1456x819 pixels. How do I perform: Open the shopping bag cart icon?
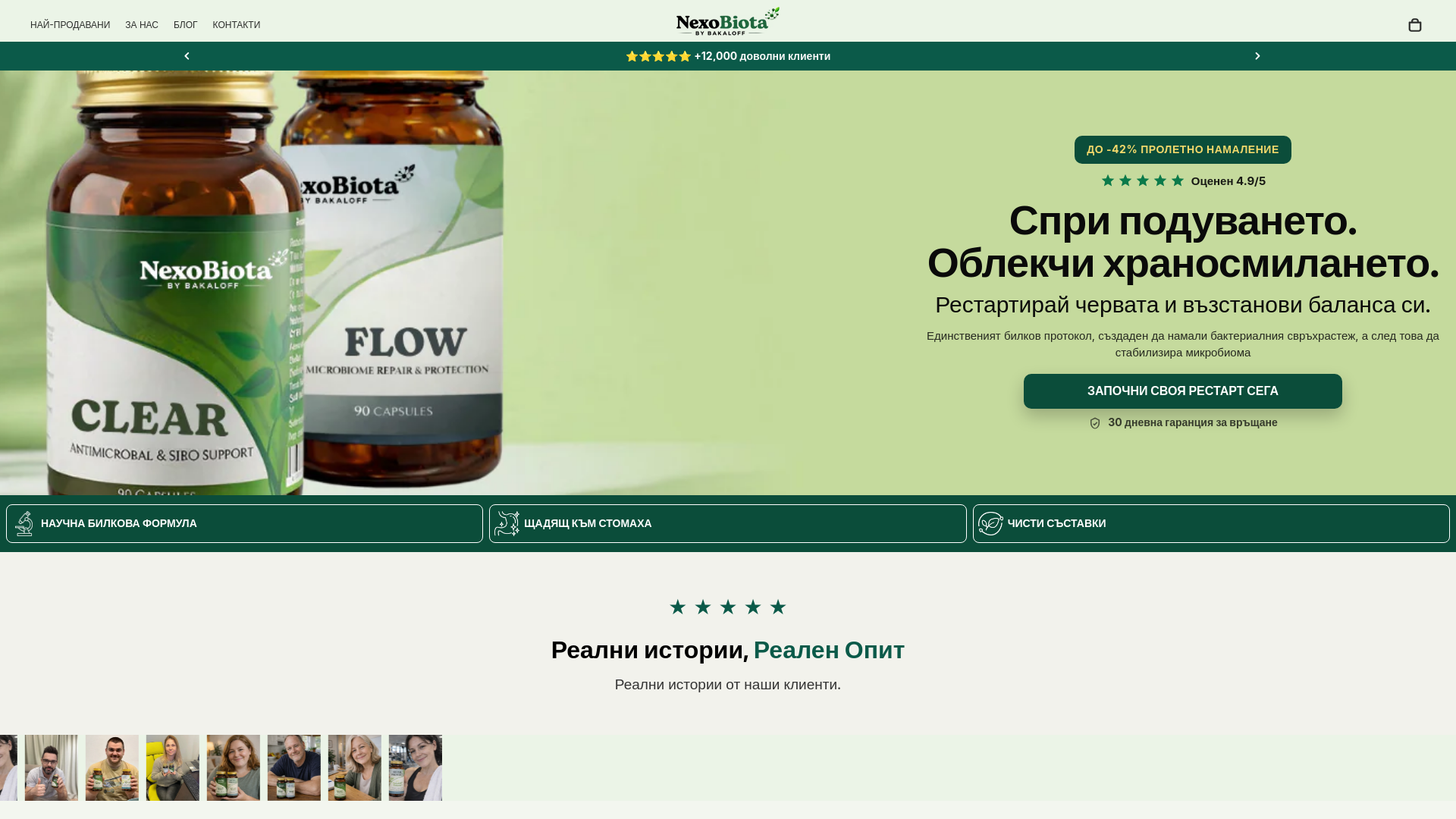1414,25
